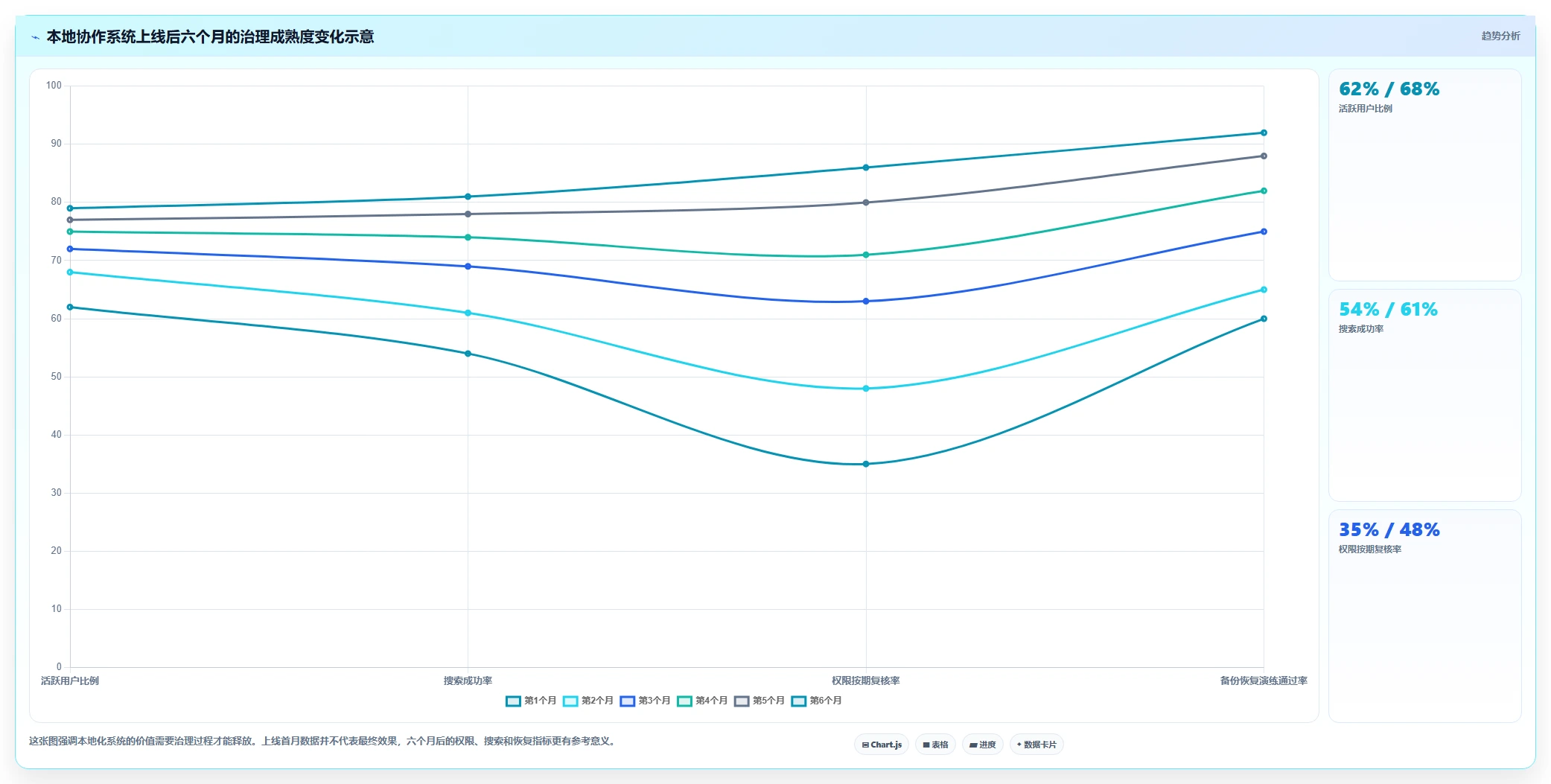The image size is (1551, 784).
Task: Select the 54% / 61% 搜索成功率 card
Action: click(x=1424, y=395)
